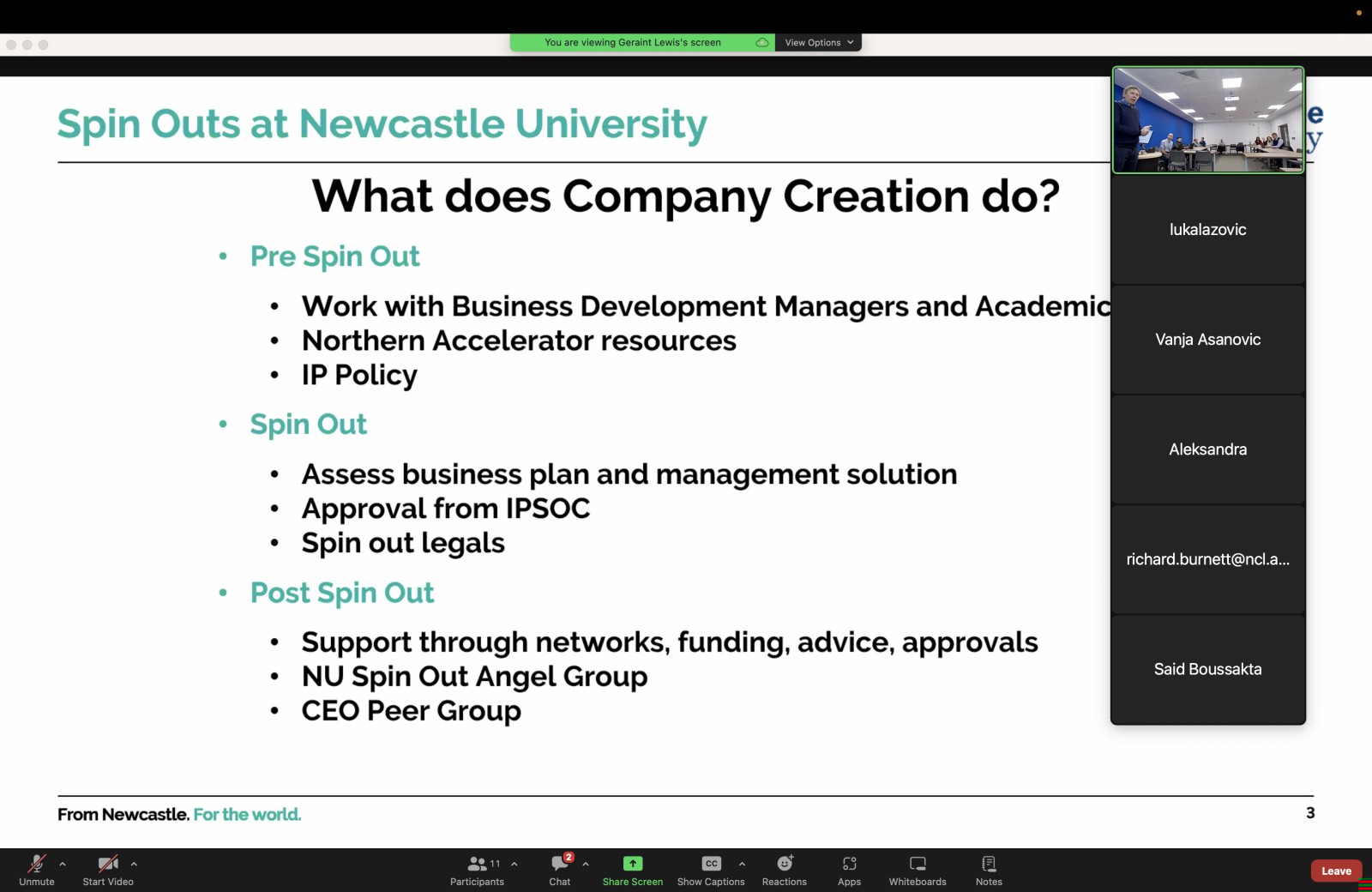Image resolution: width=1372 pixels, height=892 pixels.
Task: Click "NU Spin Out Angel Group" bullet
Action: pyautogui.click(x=474, y=677)
